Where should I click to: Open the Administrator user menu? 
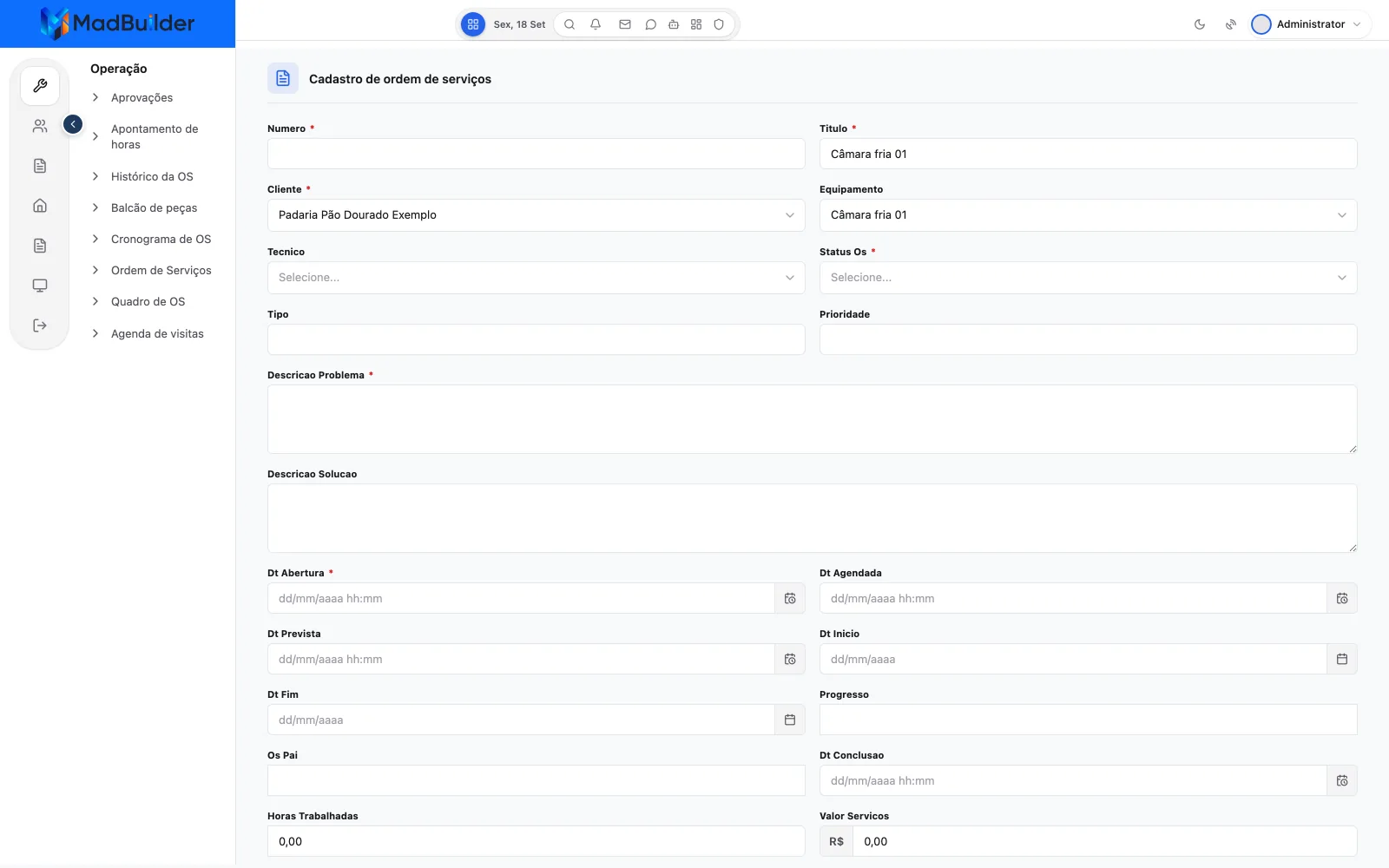tap(1311, 24)
